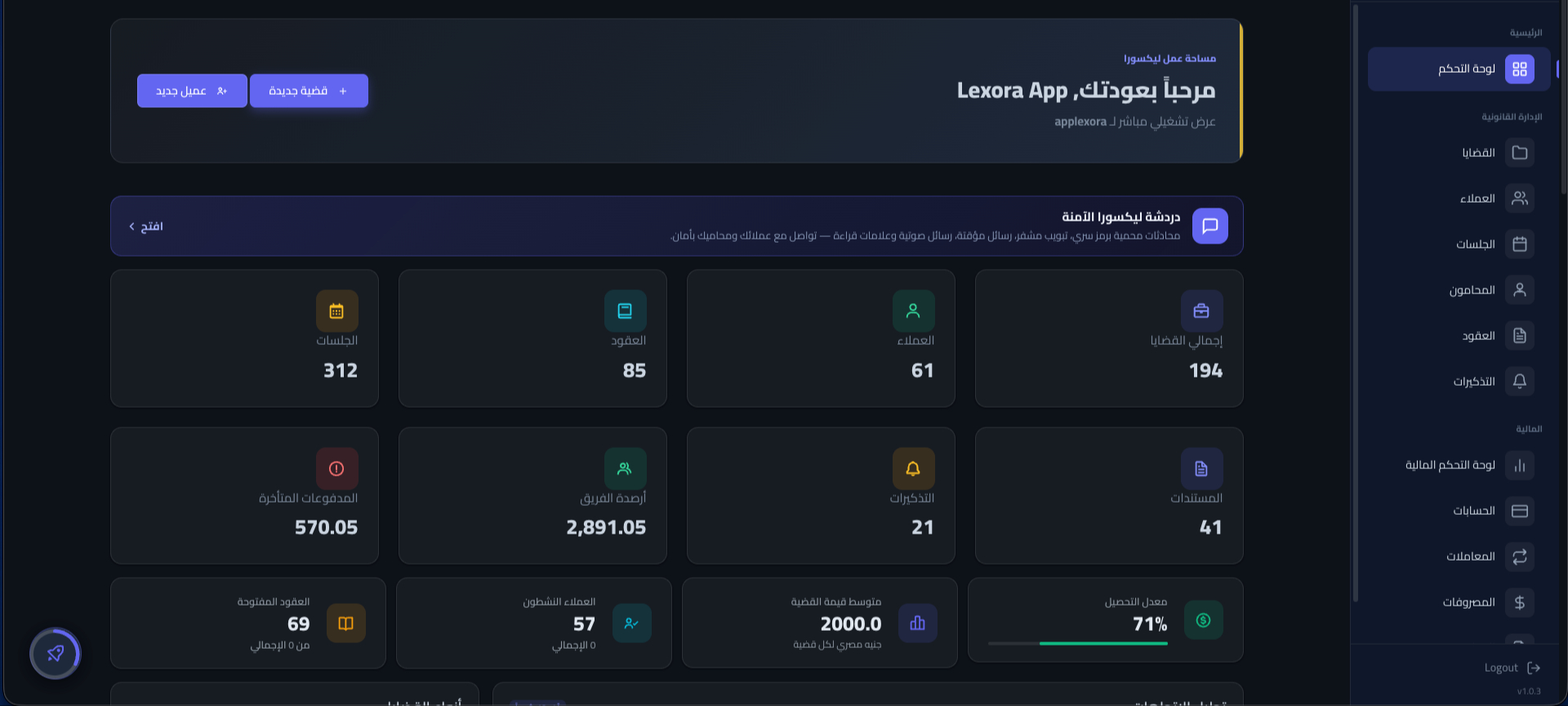Go to القضايا in the sidebar

1459,153
